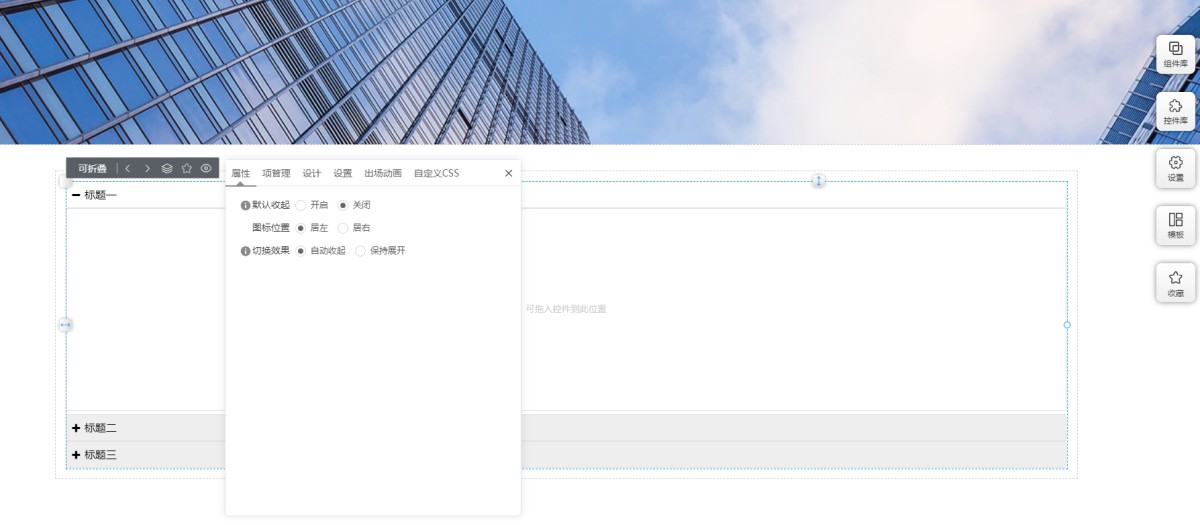Screen dimensions: 1200x525
Task: Open the 模板 templates panel
Action: tap(1175, 225)
